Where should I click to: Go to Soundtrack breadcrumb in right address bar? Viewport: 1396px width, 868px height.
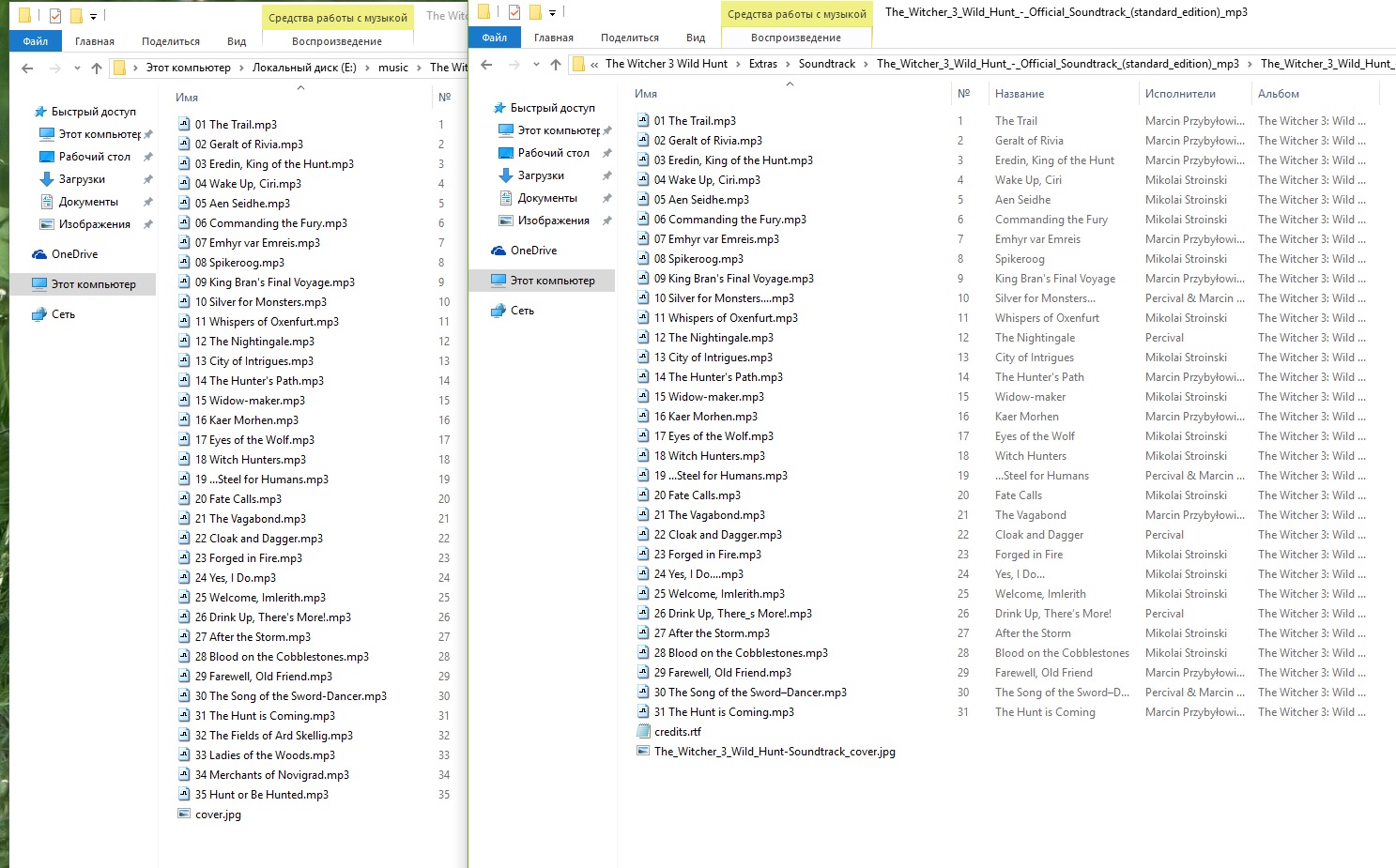(x=827, y=64)
